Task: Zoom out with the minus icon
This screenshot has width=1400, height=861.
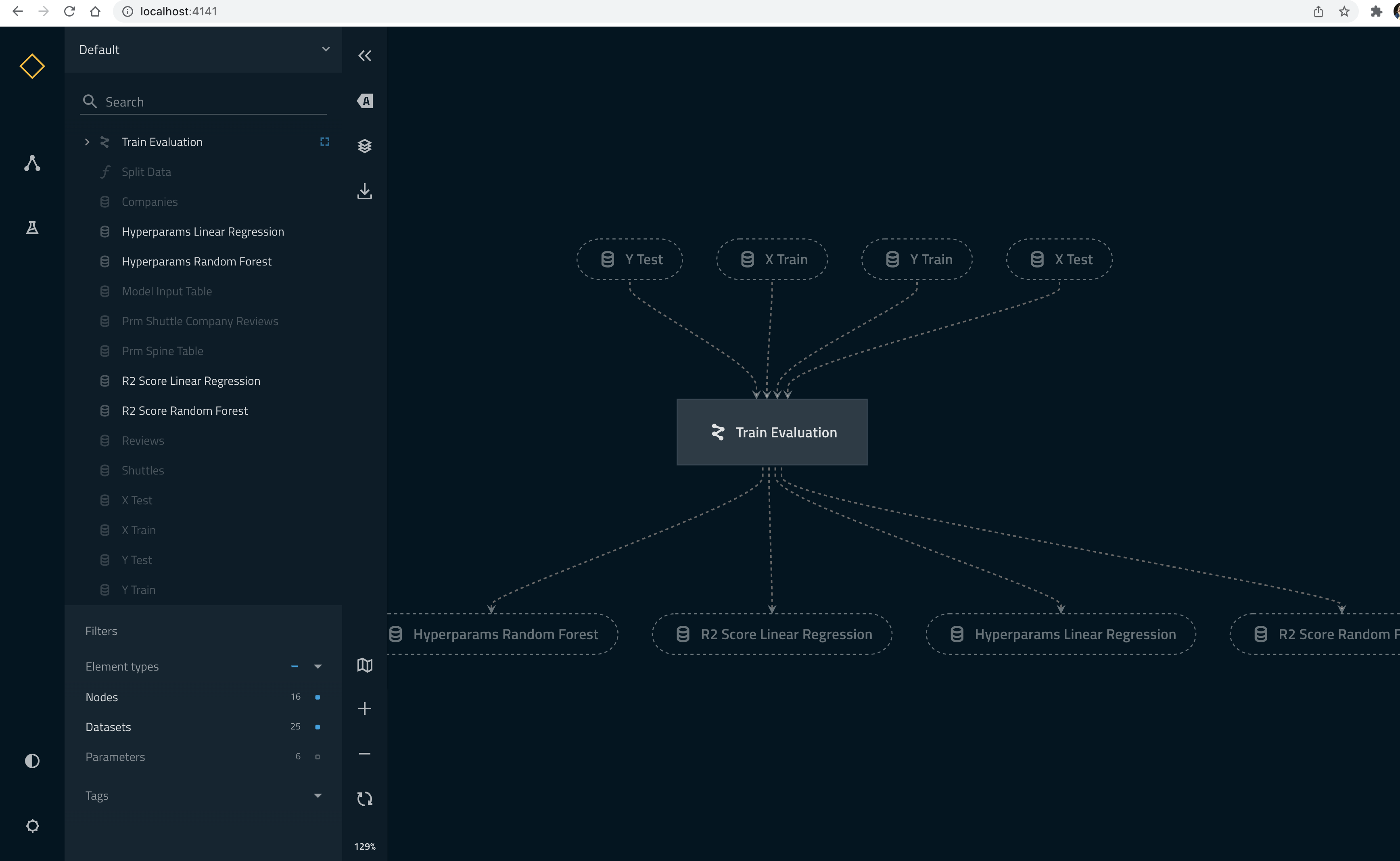Action: (x=364, y=753)
